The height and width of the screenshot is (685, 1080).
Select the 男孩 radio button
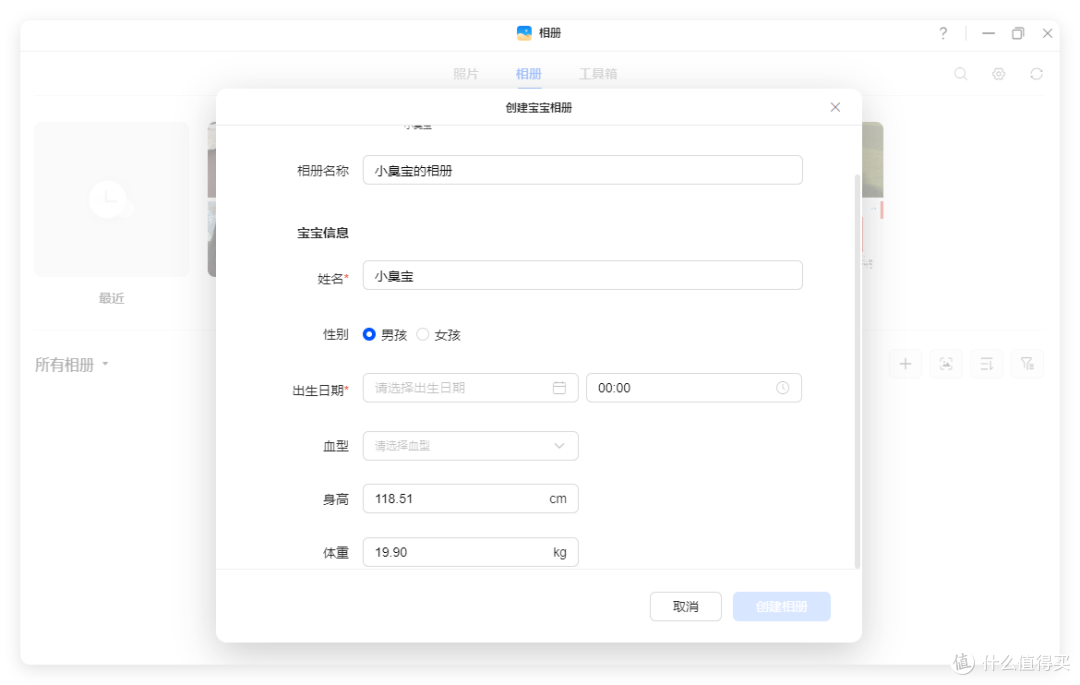(x=370, y=335)
